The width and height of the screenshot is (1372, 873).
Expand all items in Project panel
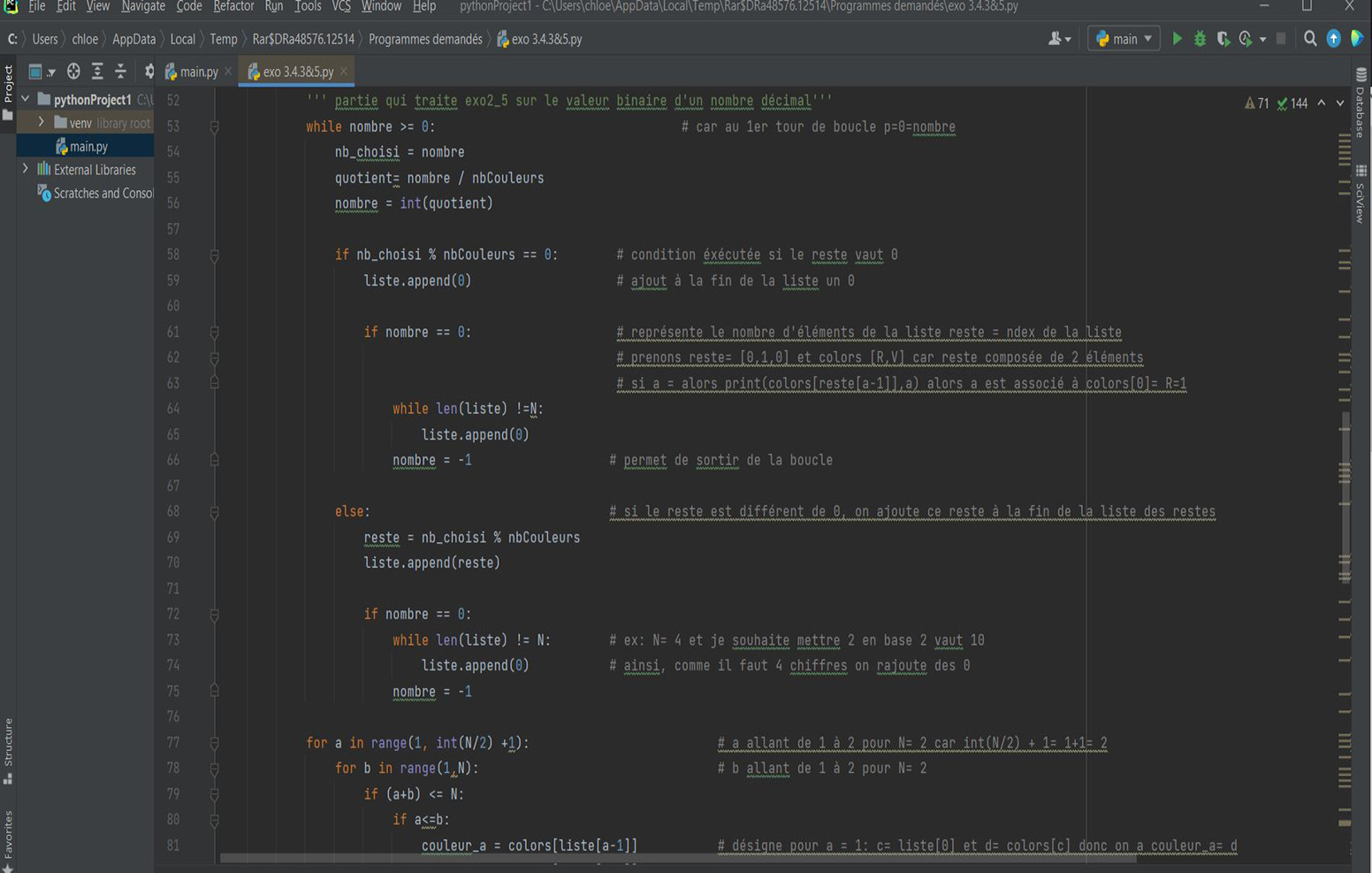(x=97, y=72)
